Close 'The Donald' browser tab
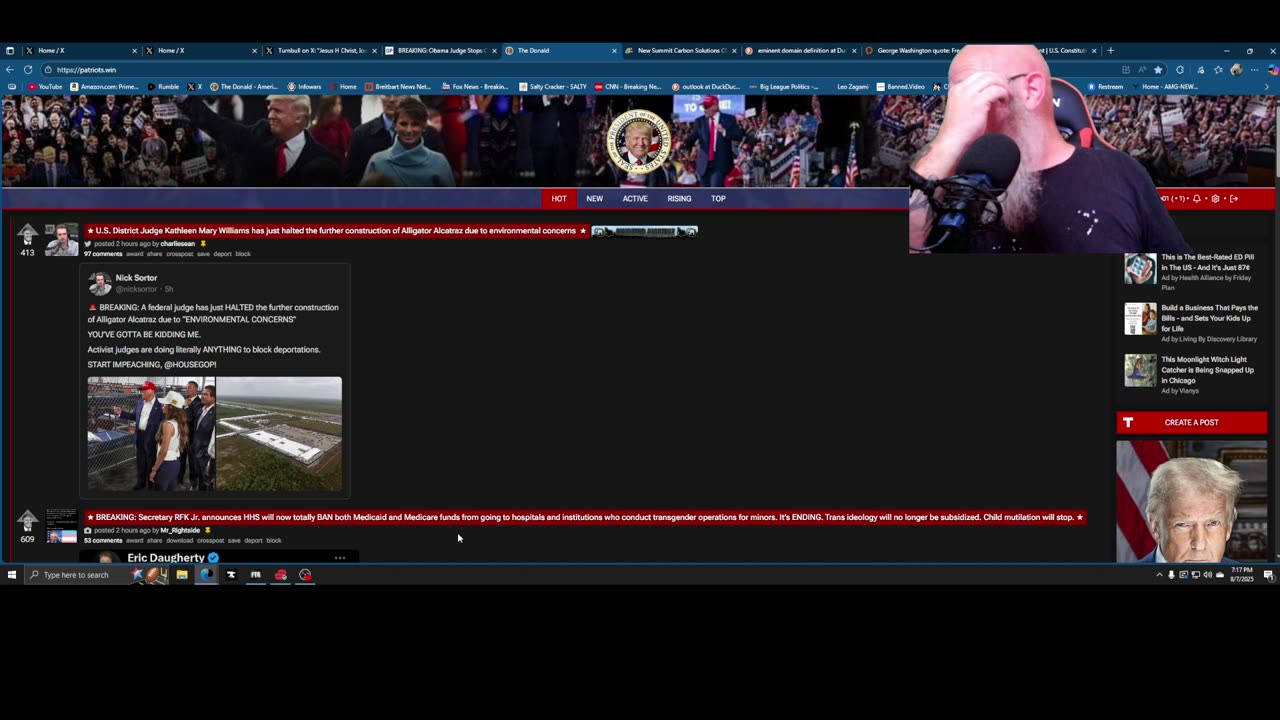The image size is (1280, 720). click(613, 50)
